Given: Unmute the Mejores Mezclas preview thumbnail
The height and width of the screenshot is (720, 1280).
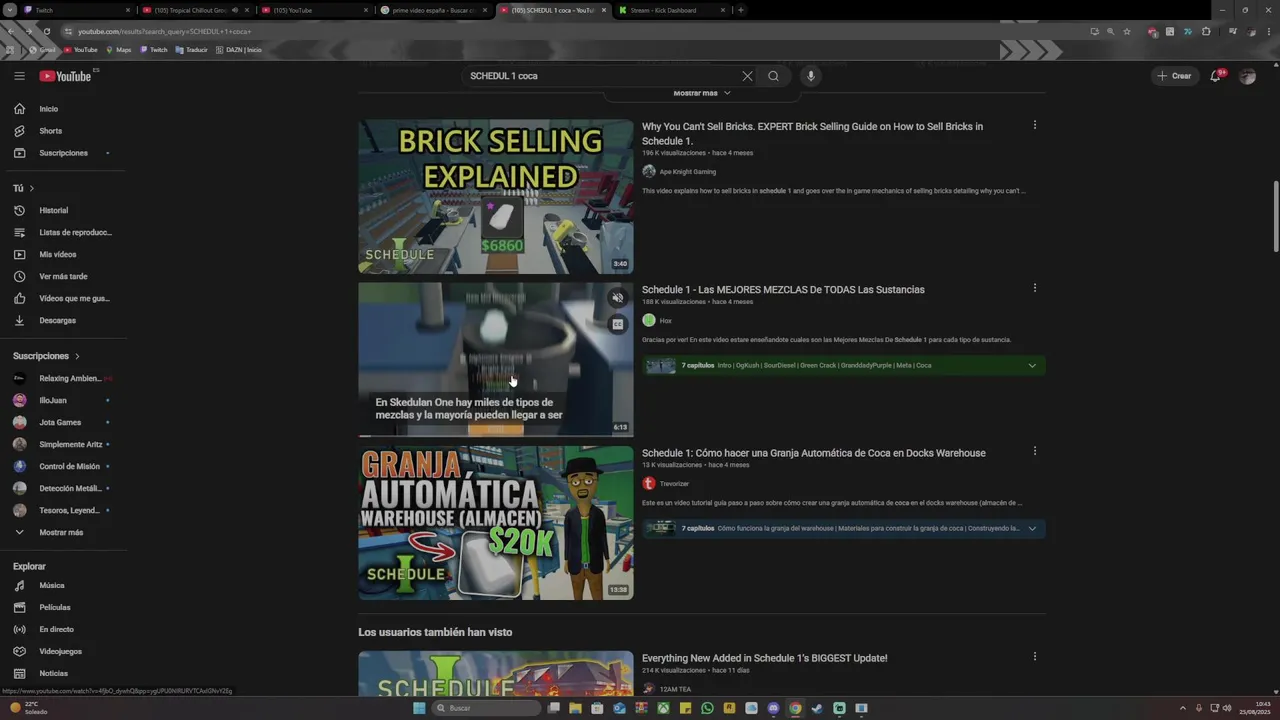Looking at the screenshot, I should pos(618,298).
